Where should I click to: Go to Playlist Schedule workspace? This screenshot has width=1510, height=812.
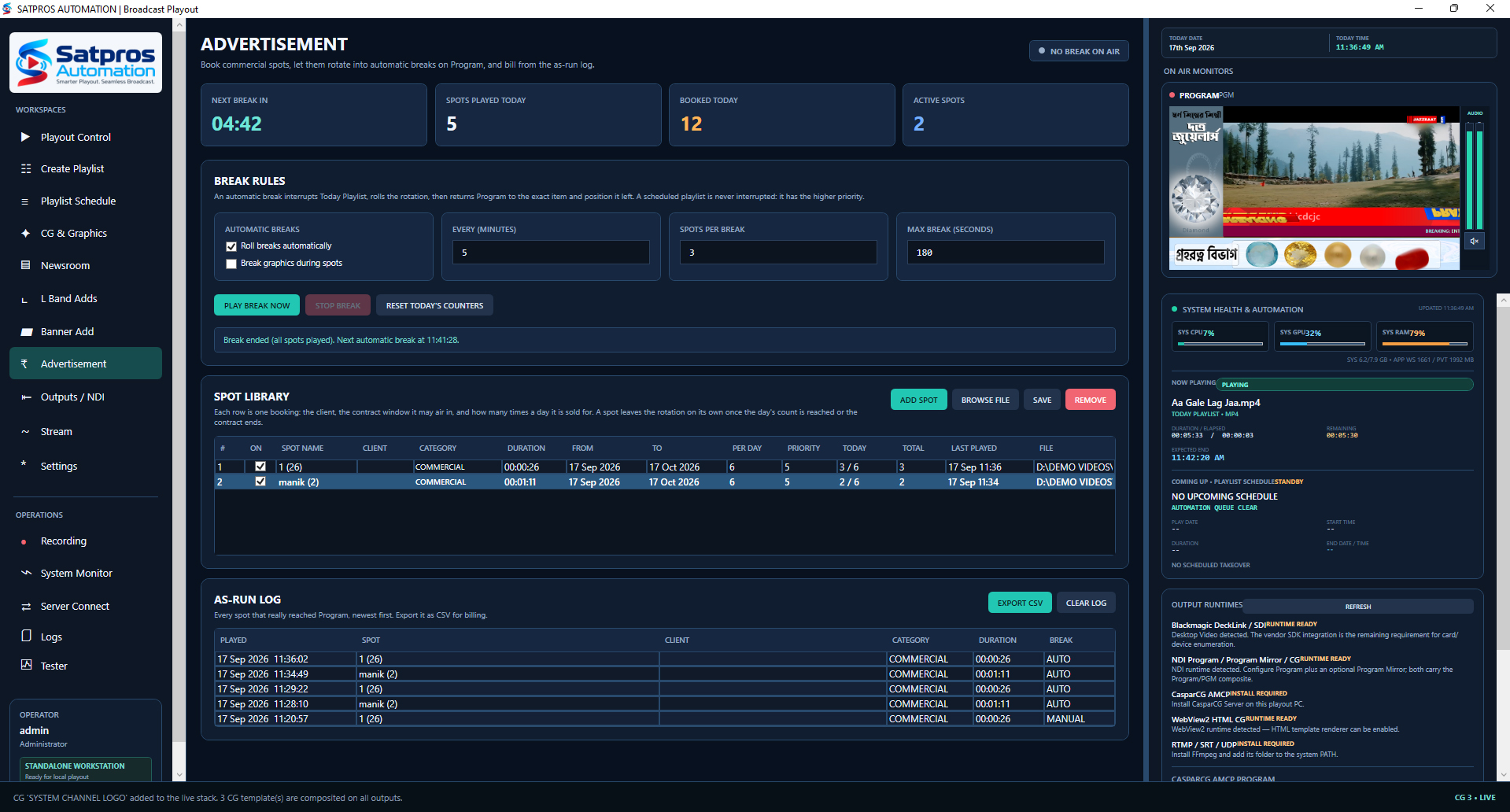tap(86, 201)
